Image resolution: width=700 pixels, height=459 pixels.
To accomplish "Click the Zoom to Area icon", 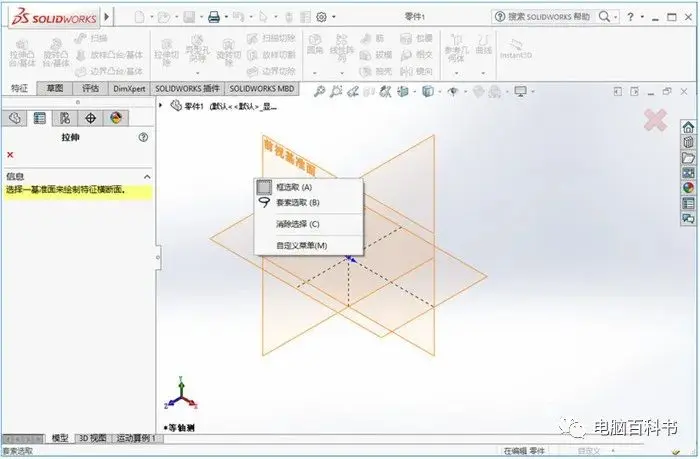I will point(336,92).
